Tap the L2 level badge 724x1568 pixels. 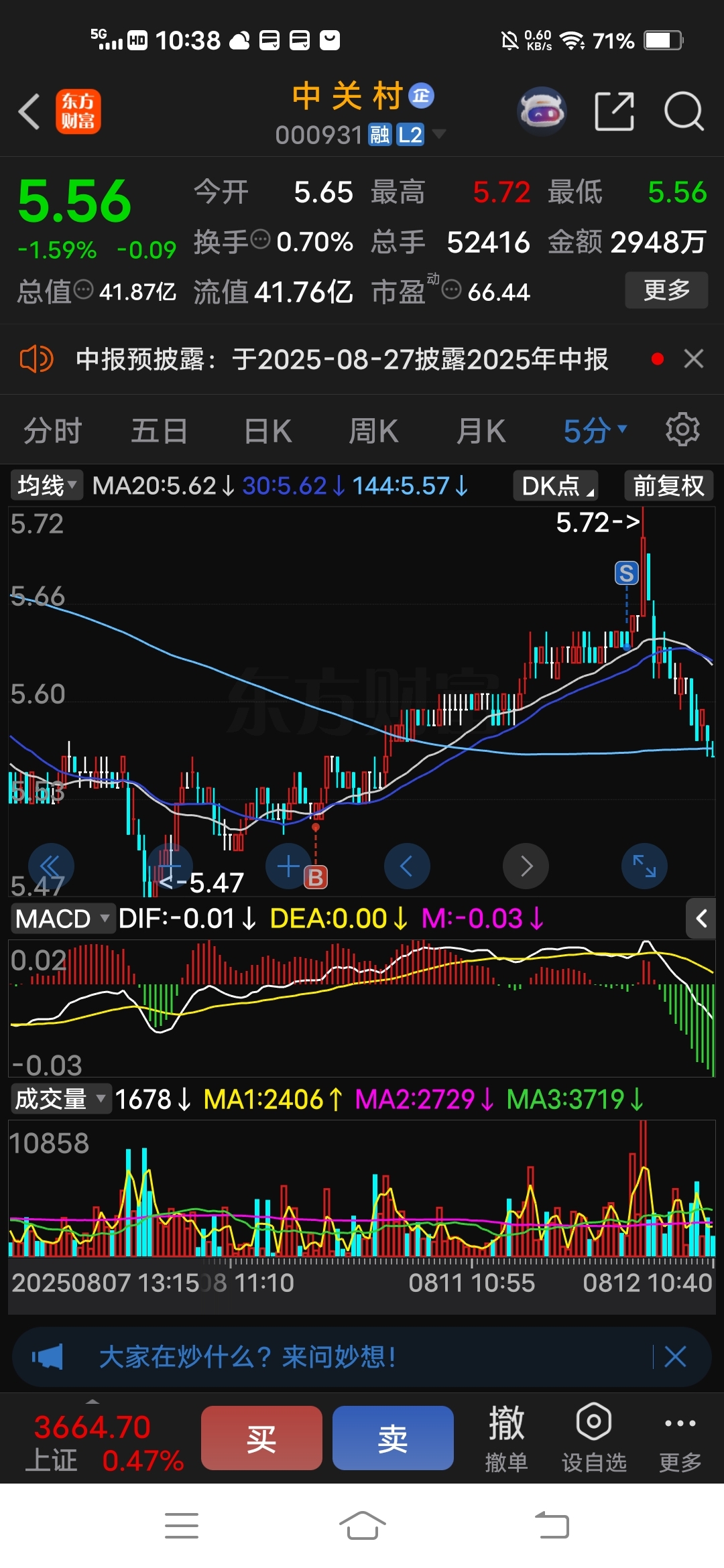coord(410,135)
